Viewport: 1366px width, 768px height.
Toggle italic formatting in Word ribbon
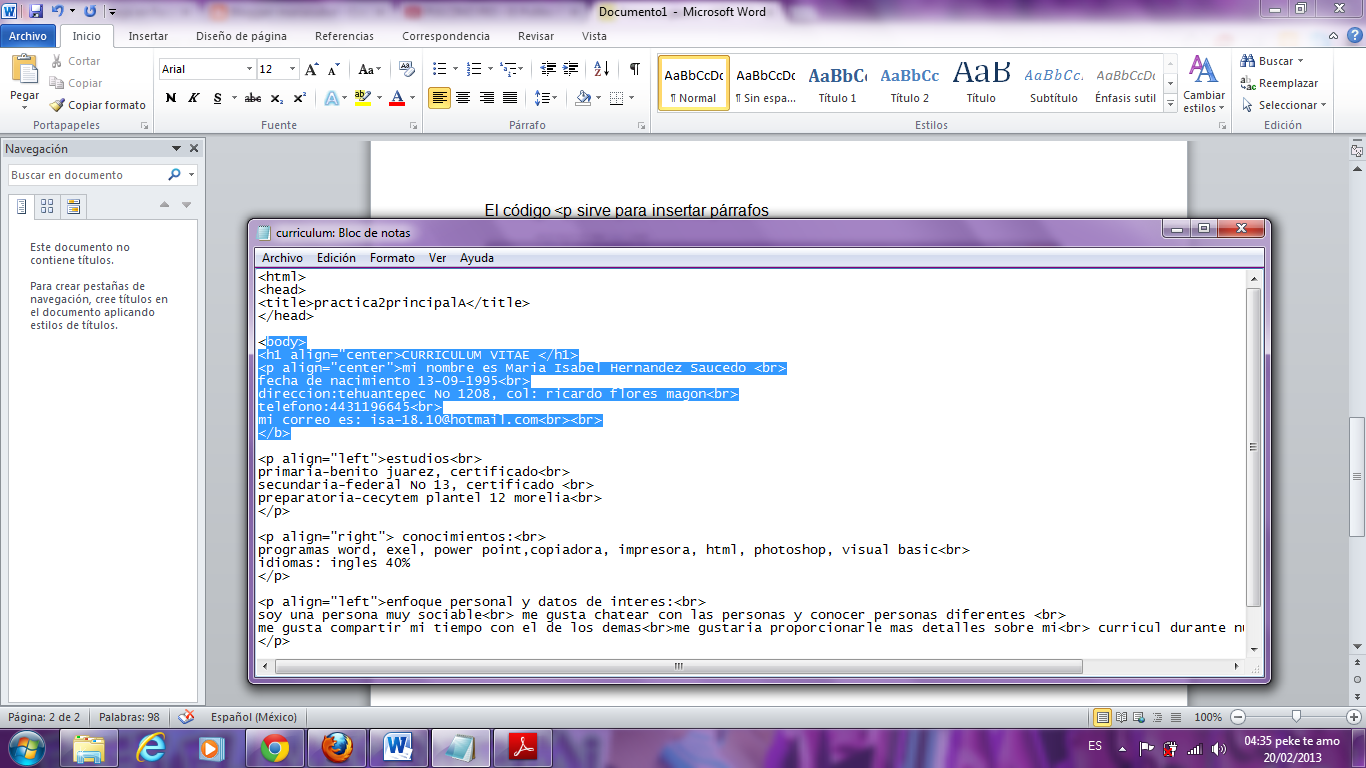pos(193,98)
